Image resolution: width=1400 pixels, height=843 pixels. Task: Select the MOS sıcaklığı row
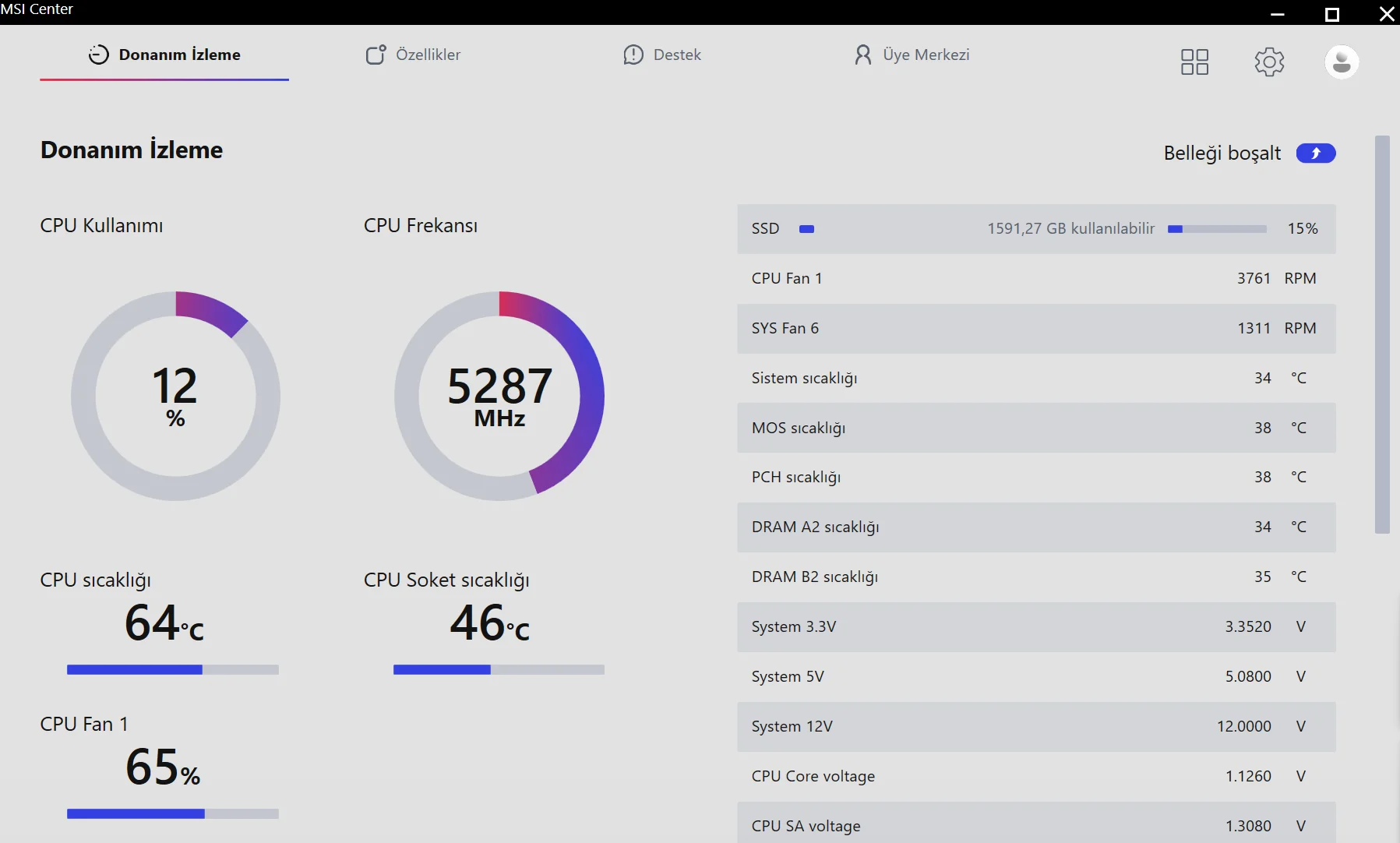pyautogui.click(x=1036, y=428)
